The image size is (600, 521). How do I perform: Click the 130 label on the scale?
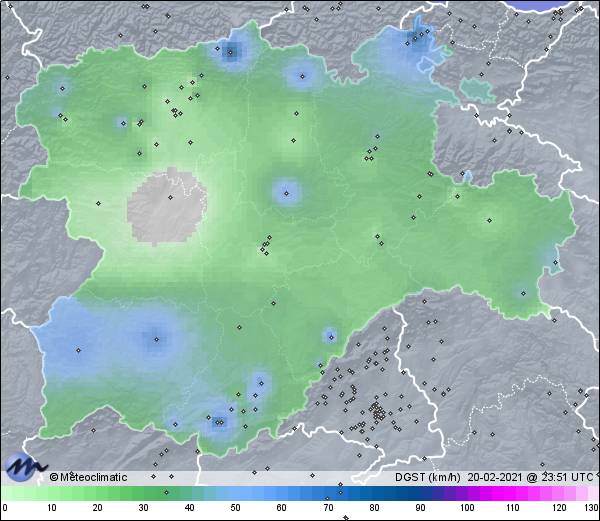click(x=592, y=508)
